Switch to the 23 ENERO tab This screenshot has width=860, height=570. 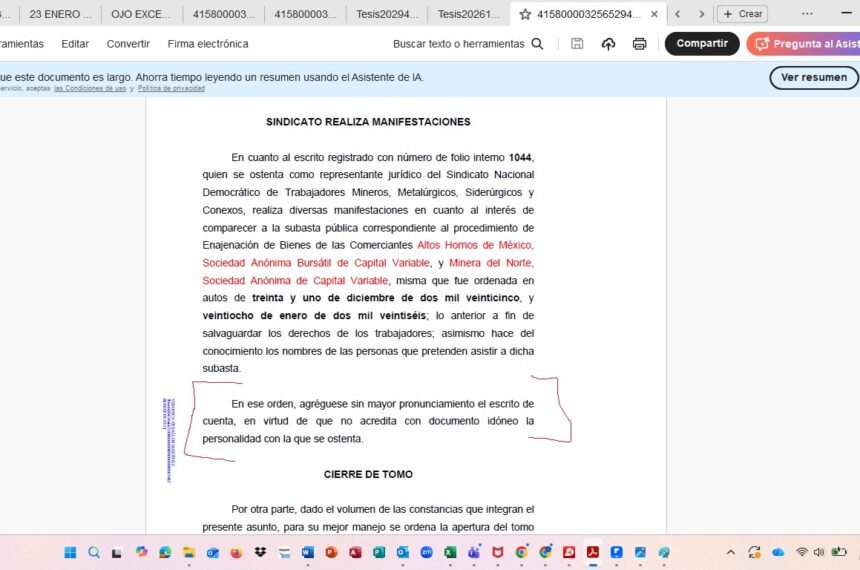tap(60, 14)
